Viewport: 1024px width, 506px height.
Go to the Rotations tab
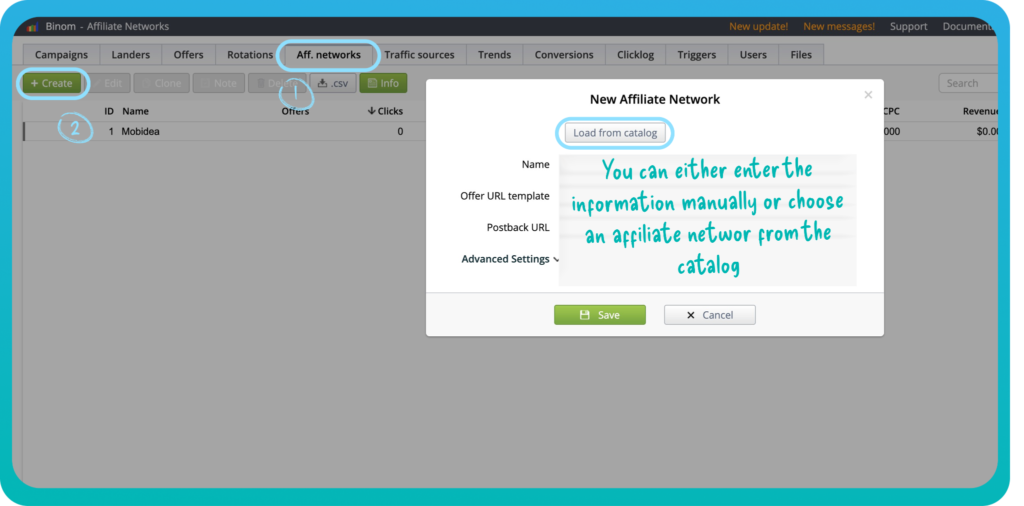(x=249, y=55)
